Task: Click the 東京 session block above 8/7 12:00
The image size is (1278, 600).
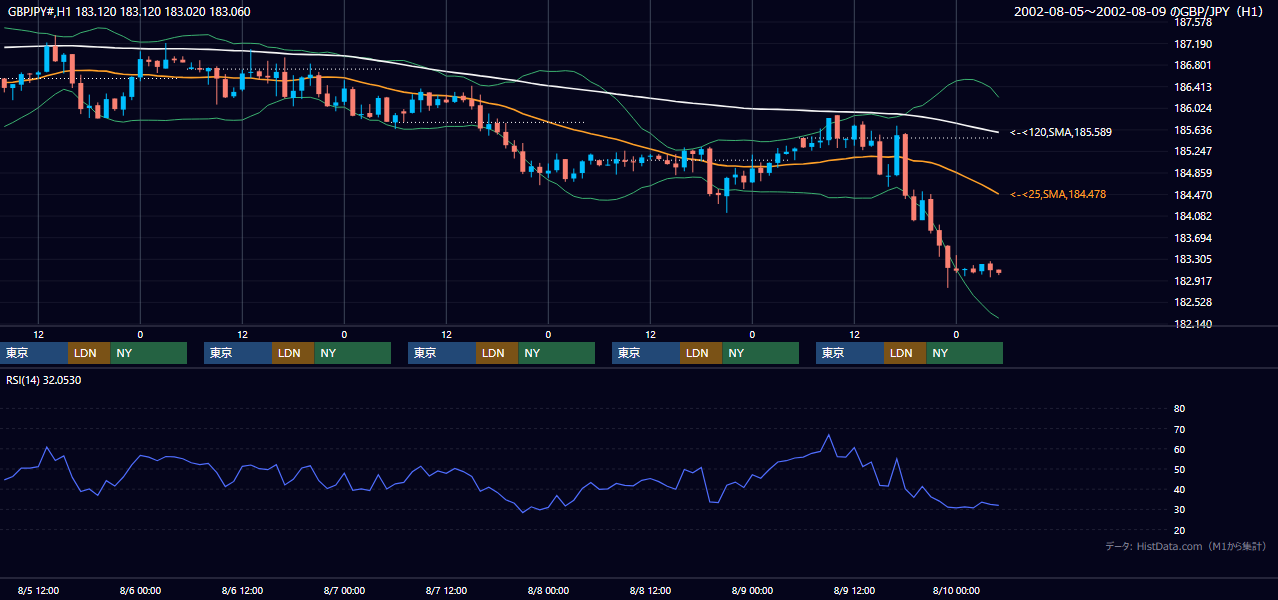Action: coord(442,353)
